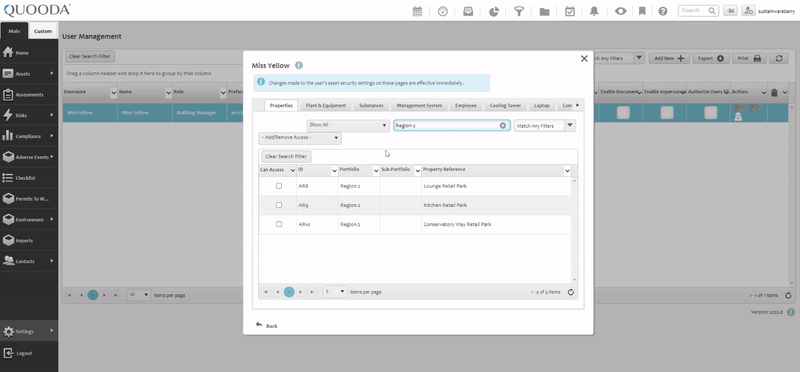800x372 pixels.
Task: Toggle Enable Document checkbox for MissYellow row
Action: (x=623, y=113)
